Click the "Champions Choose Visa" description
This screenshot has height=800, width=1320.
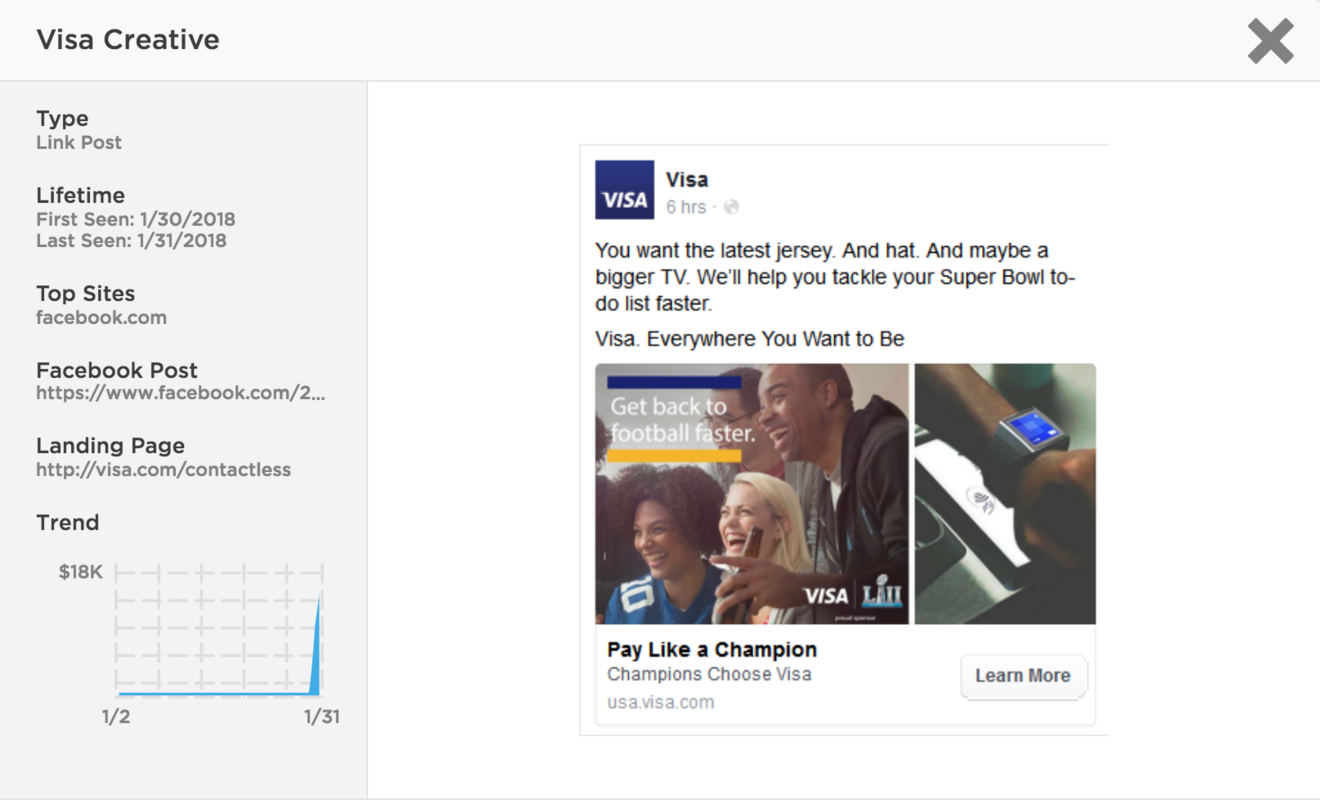coord(709,674)
